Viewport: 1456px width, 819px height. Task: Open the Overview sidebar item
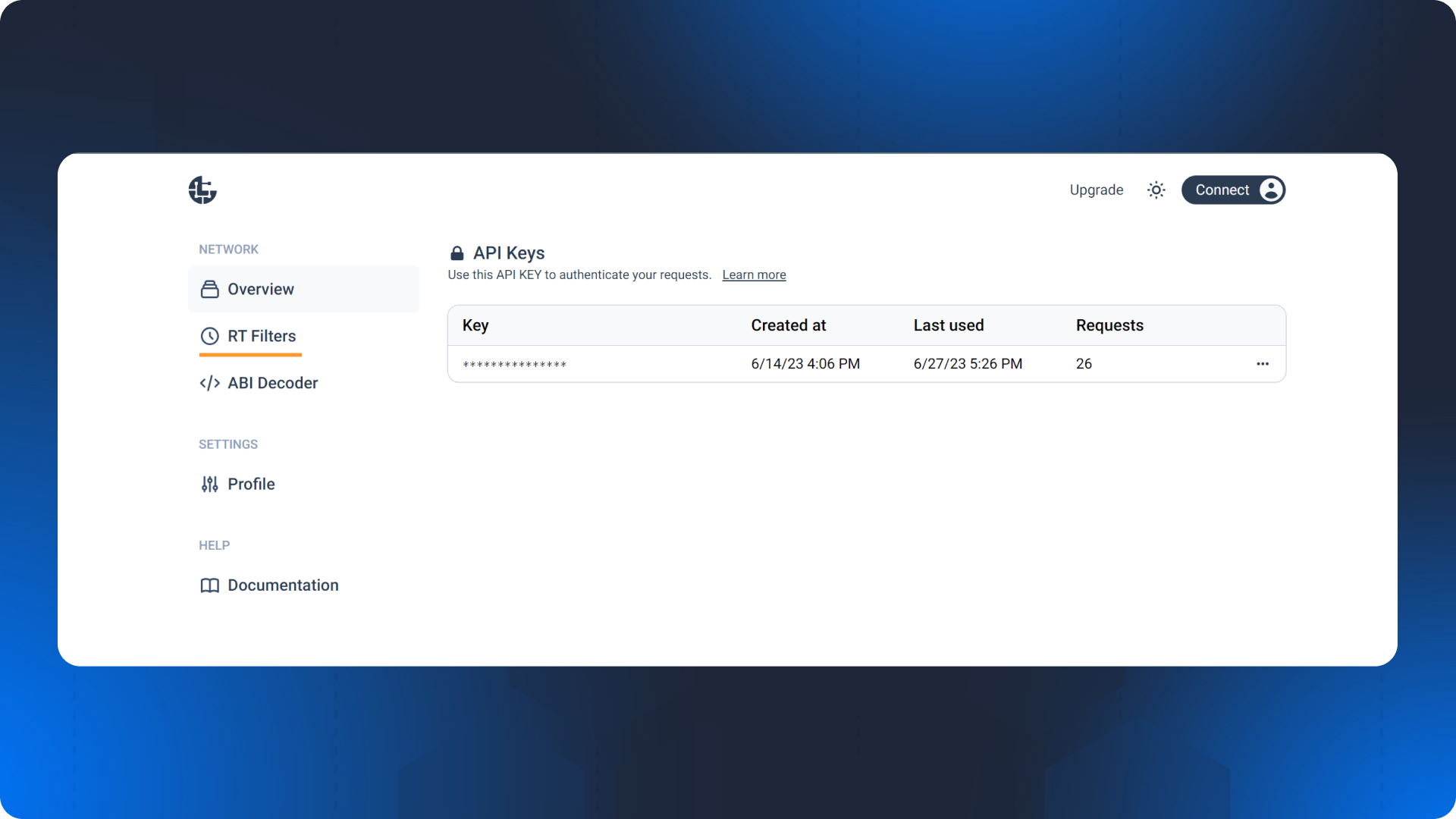(x=261, y=289)
